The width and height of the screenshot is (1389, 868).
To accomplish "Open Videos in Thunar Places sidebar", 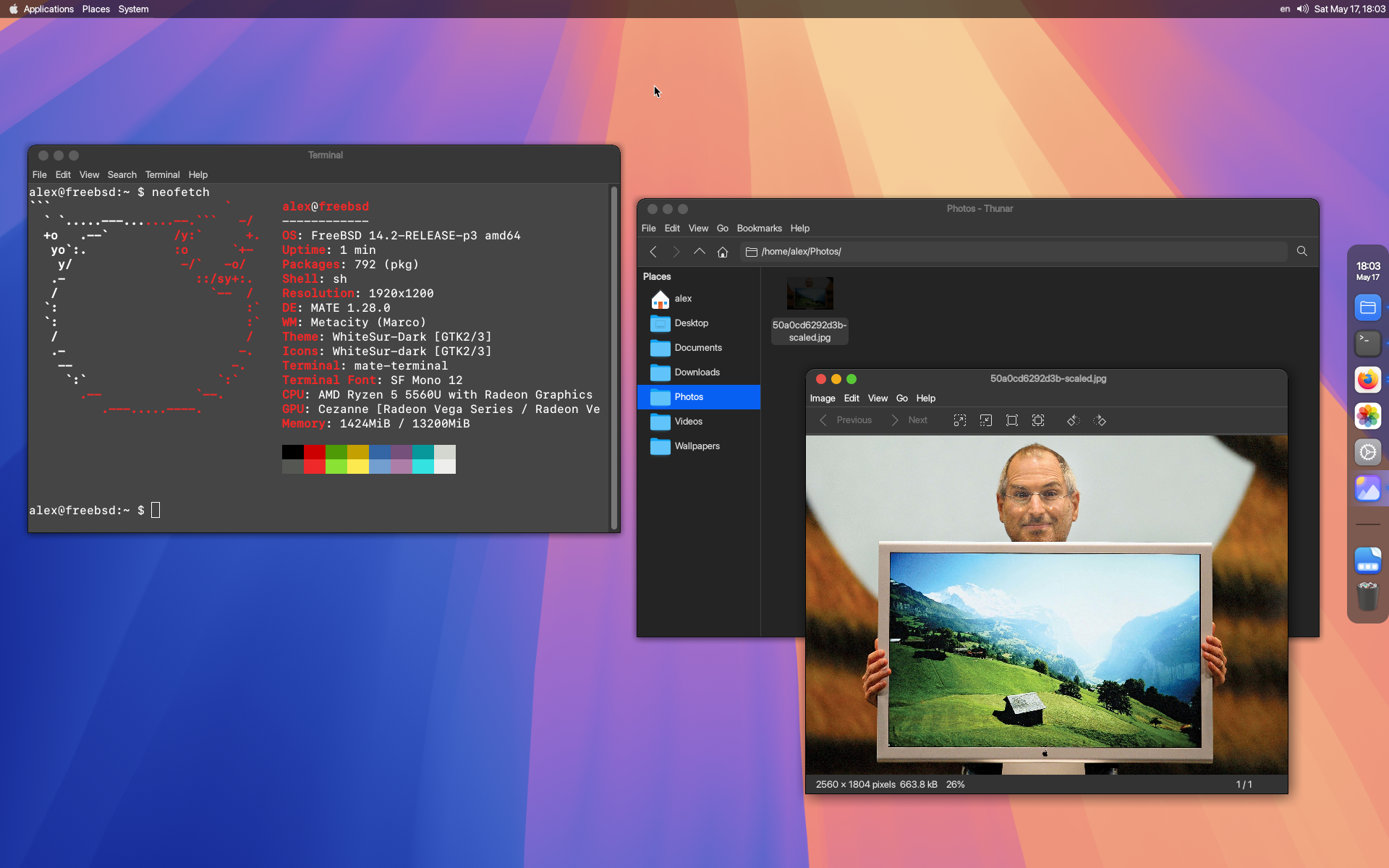I will click(699, 422).
